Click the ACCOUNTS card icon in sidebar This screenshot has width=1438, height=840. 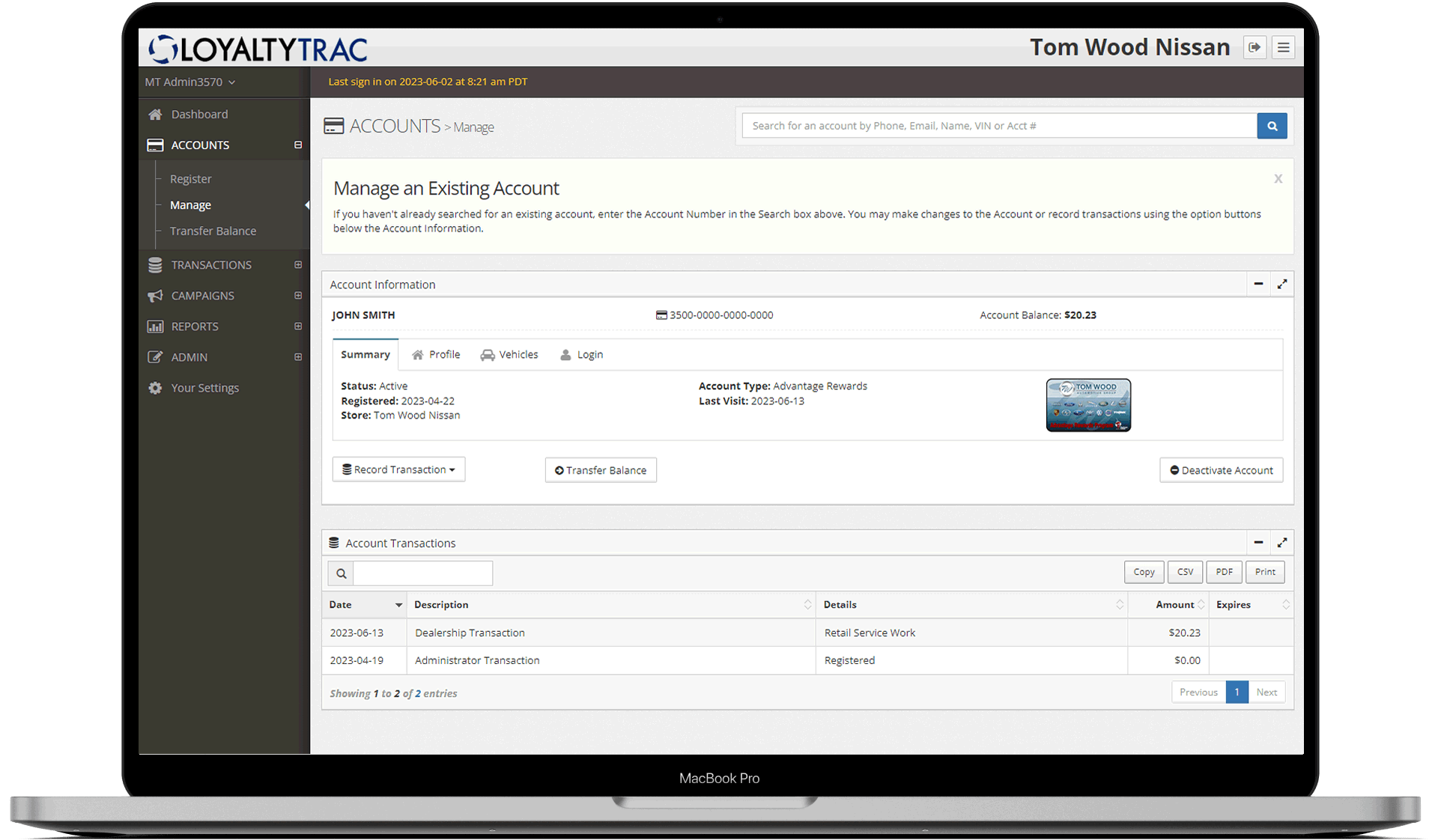click(x=155, y=145)
